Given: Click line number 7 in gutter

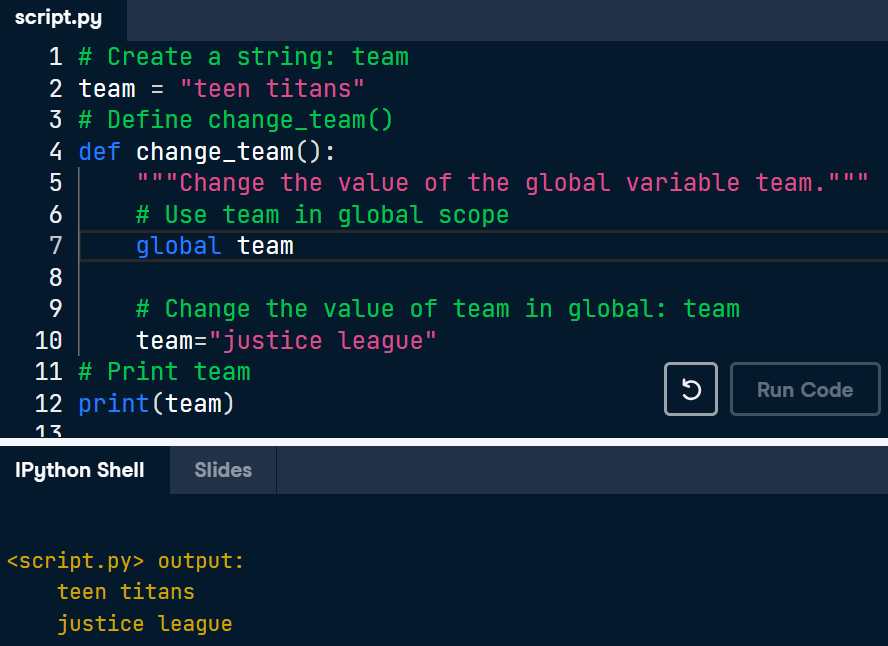Looking at the screenshot, I should 55,246.
